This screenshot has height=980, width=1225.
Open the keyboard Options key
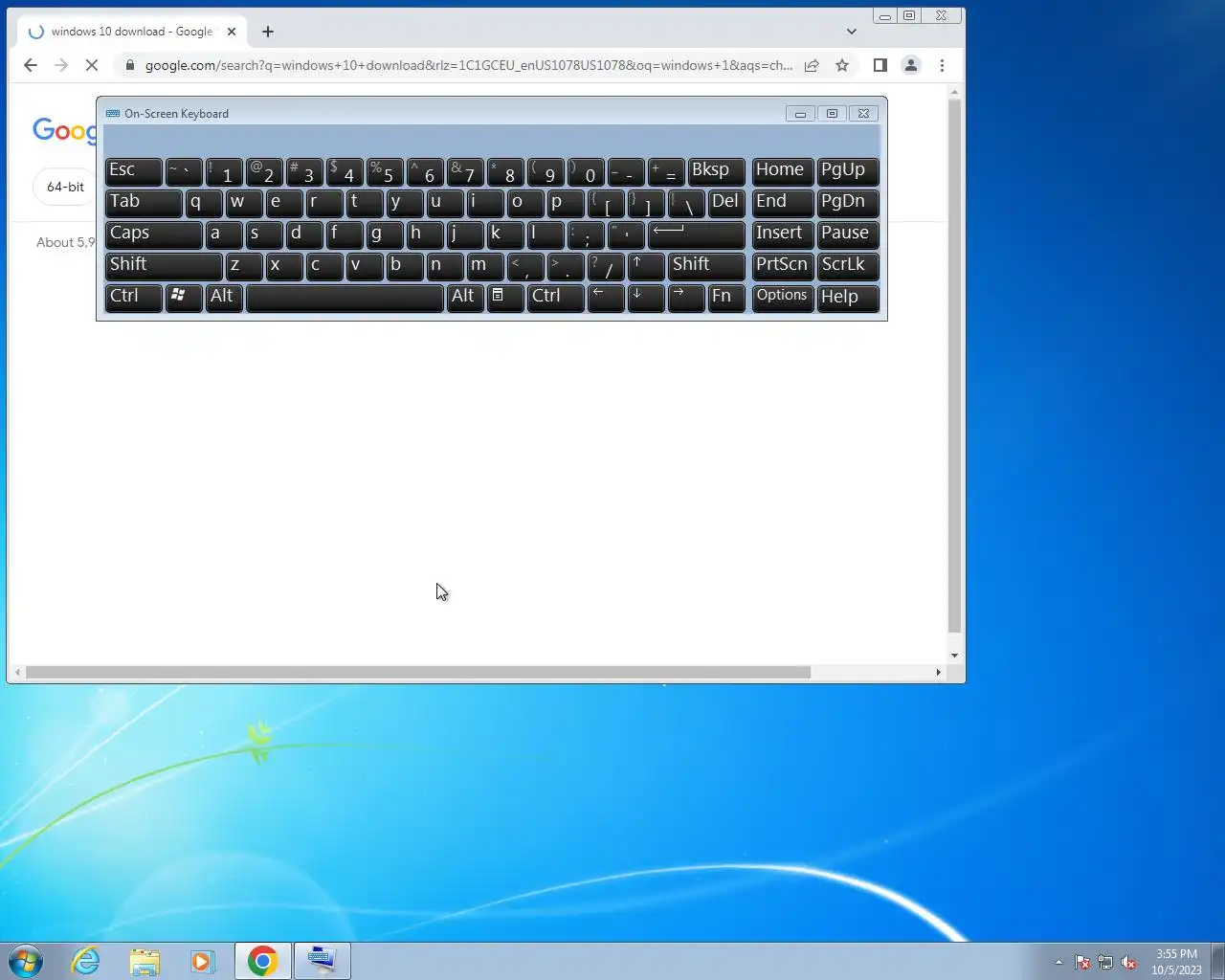pos(783,298)
